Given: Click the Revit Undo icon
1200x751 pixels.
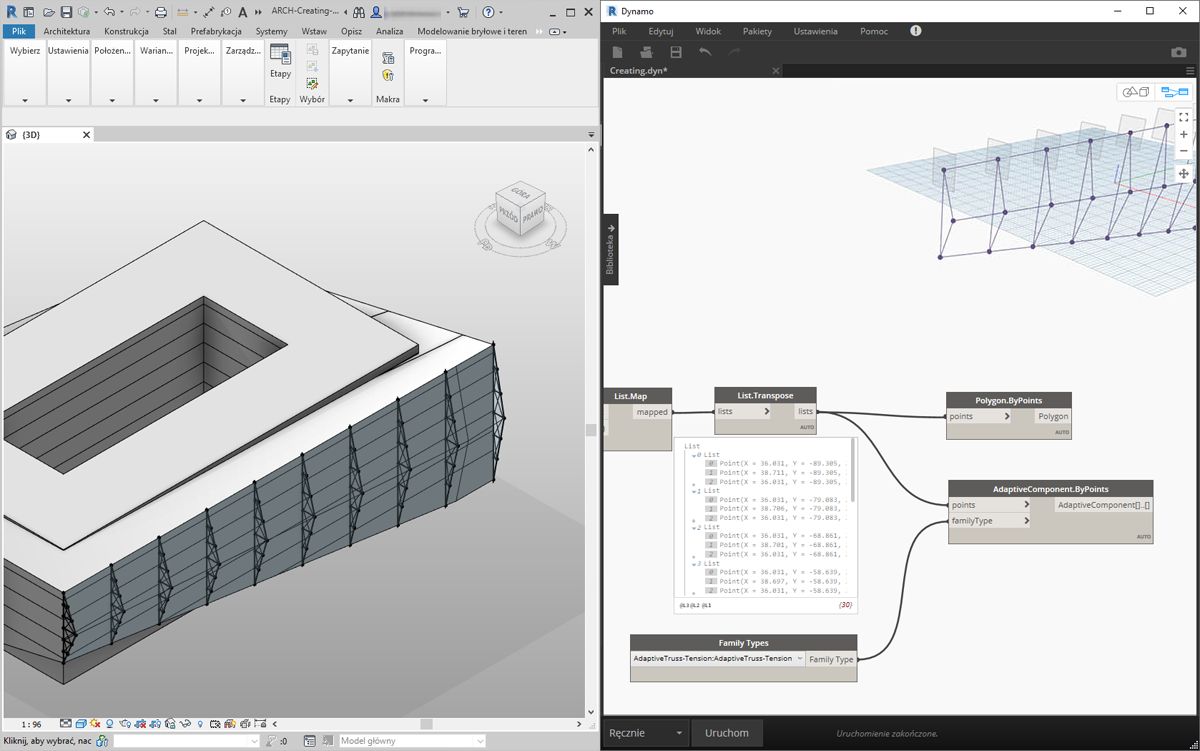Looking at the screenshot, I should [108, 12].
